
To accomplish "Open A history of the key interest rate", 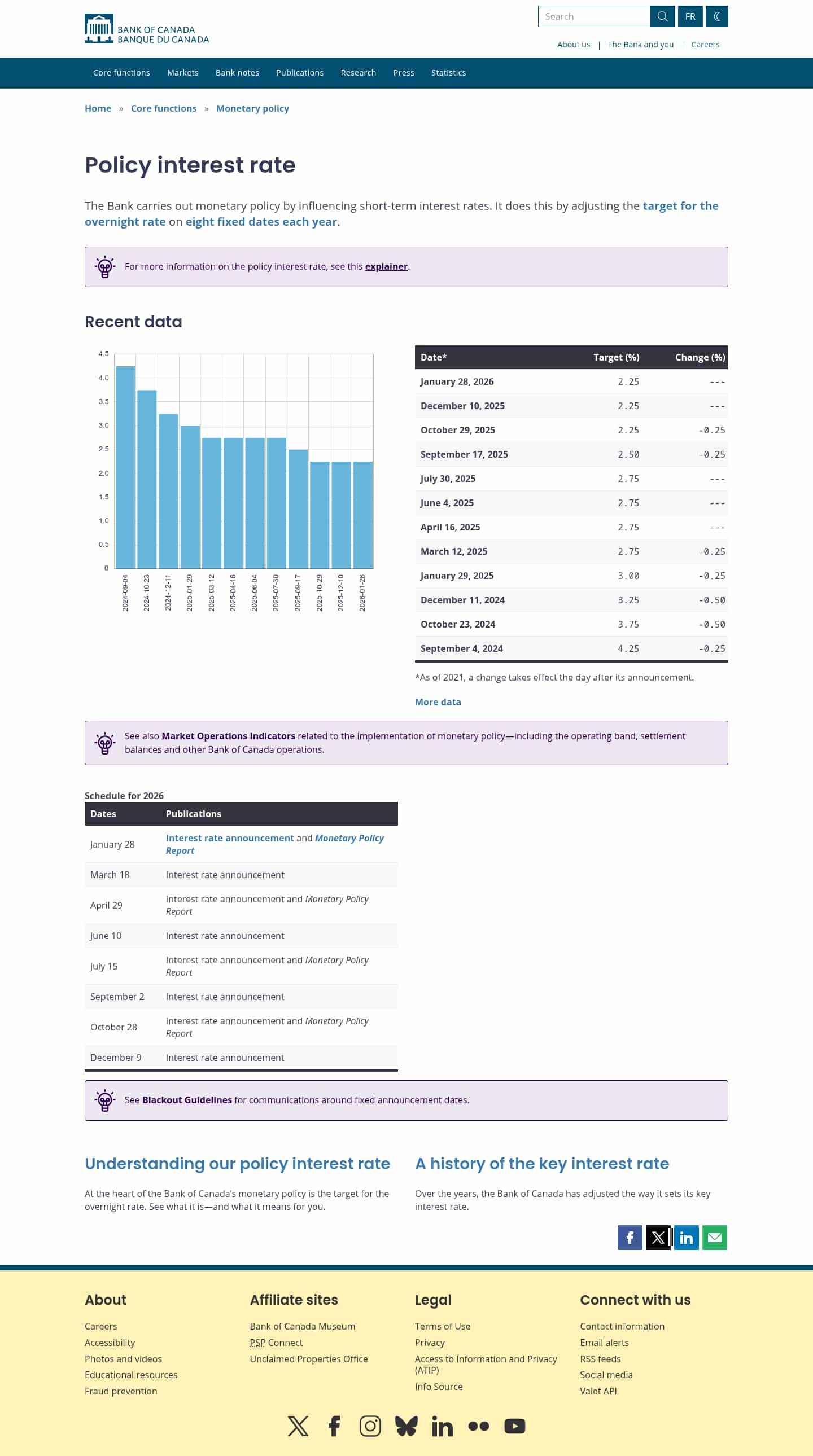I will [541, 1164].
